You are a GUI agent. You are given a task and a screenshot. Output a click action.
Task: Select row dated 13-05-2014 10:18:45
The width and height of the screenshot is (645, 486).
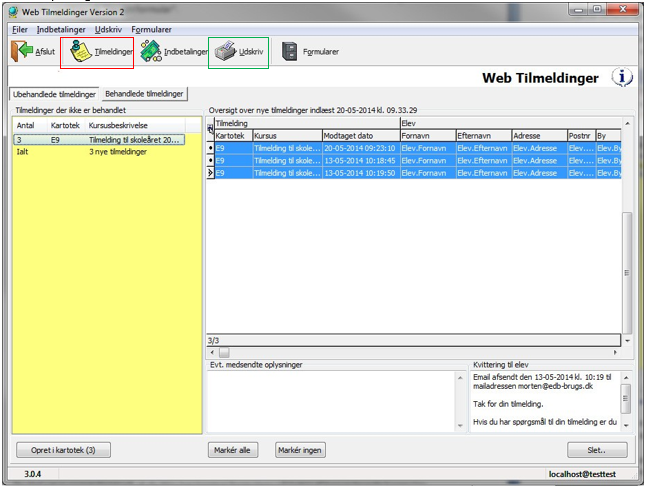tap(418, 160)
